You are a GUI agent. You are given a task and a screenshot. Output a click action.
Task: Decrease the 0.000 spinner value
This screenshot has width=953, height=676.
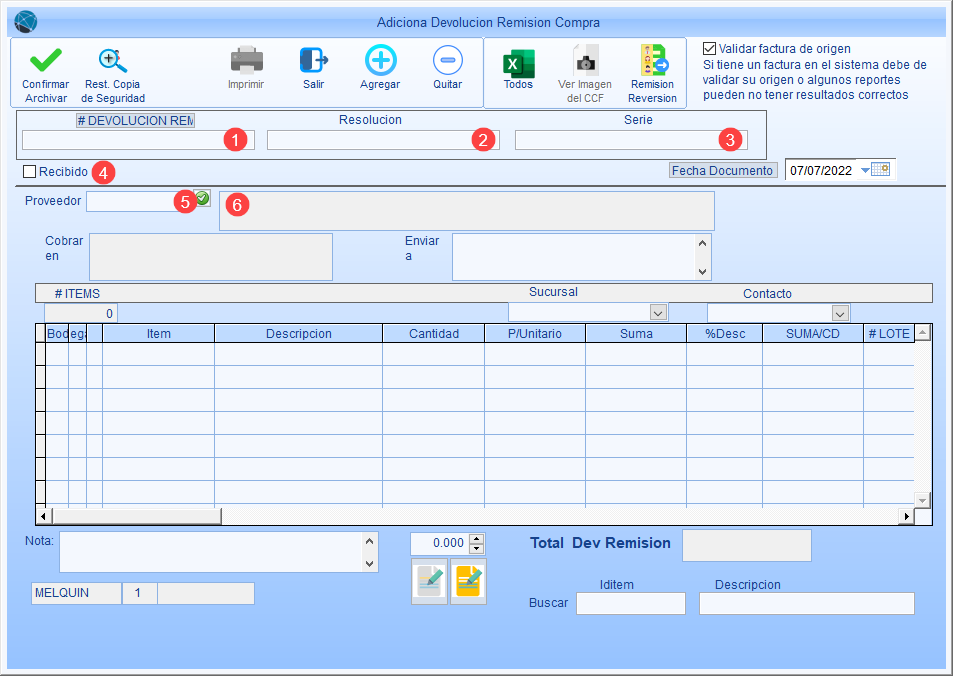[477, 549]
